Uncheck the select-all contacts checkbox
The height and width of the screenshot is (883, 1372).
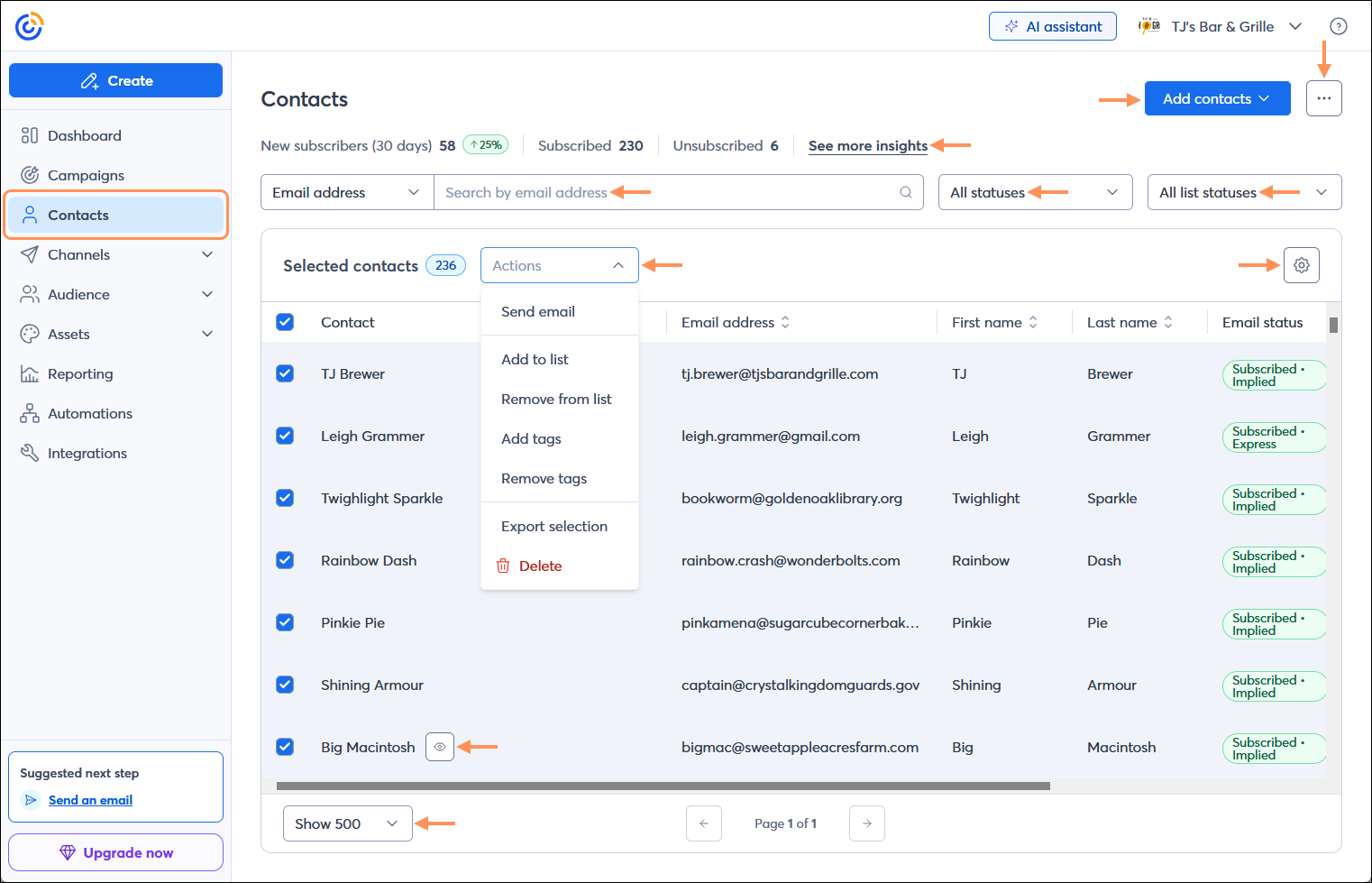click(x=285, y=321)
